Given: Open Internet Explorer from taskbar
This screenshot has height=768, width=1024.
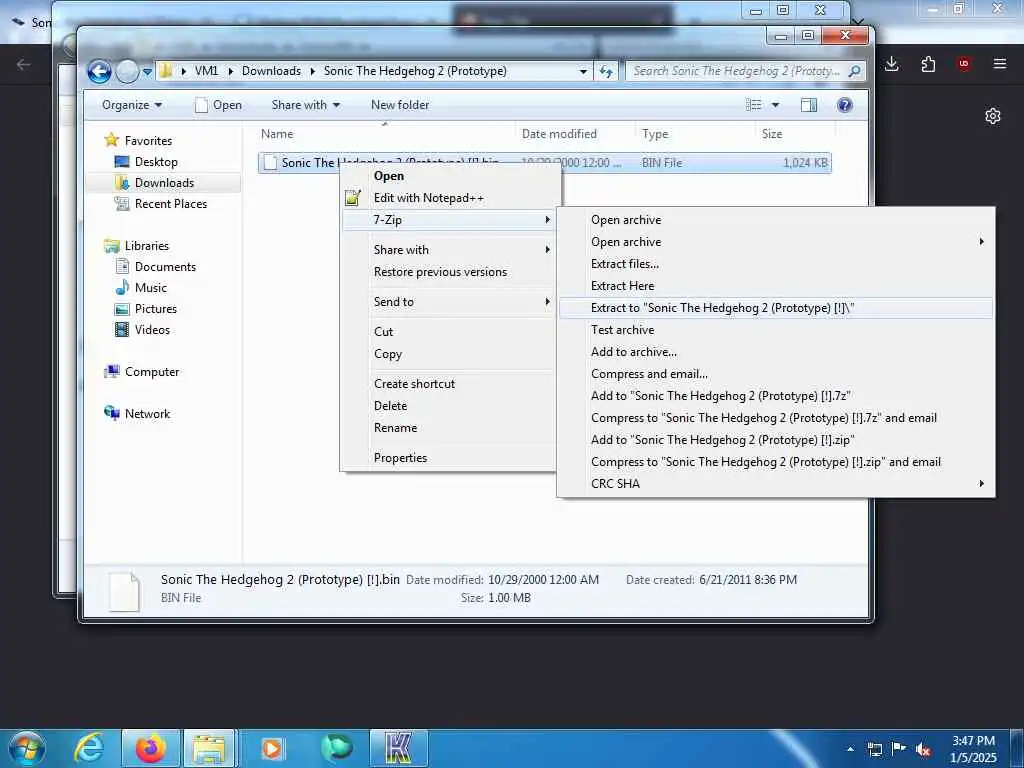Looking at the screenshot, I should click(89, 748).
